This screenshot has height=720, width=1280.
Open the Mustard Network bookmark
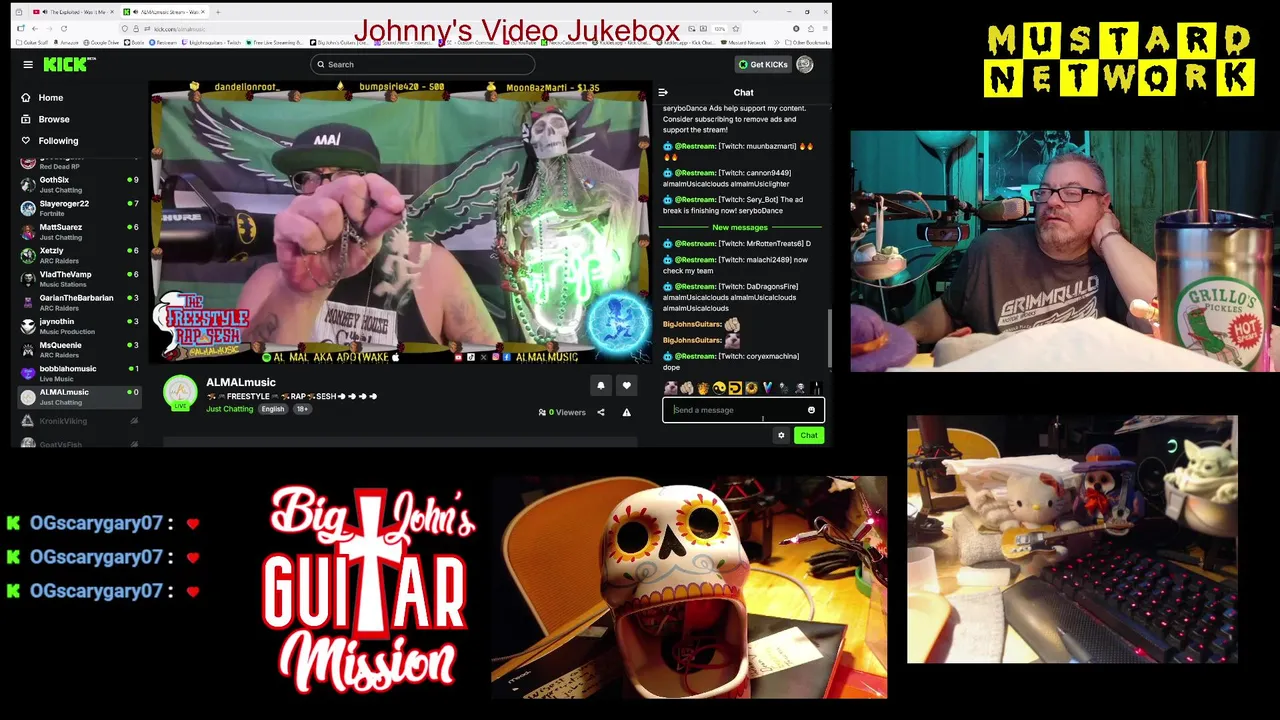click(744, 42)
